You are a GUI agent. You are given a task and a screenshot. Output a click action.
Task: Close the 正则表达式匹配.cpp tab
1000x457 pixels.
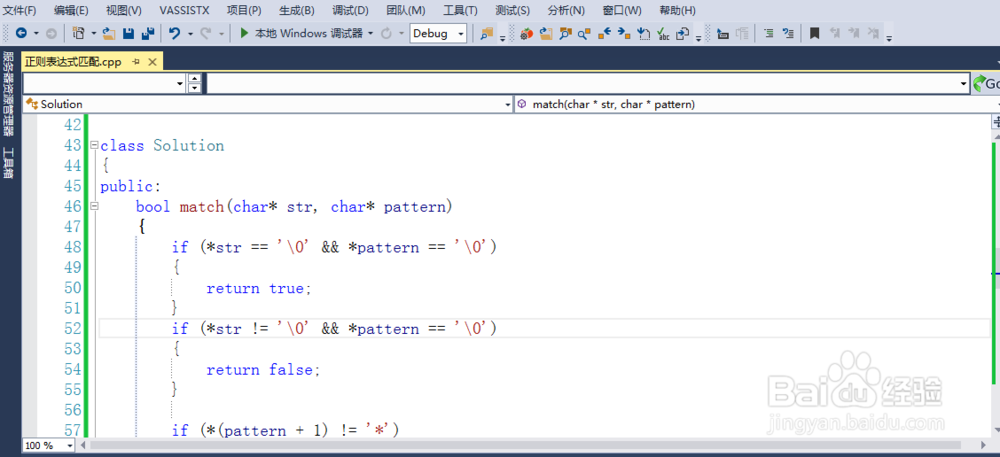pyautogui.click(x=152, y=62)
